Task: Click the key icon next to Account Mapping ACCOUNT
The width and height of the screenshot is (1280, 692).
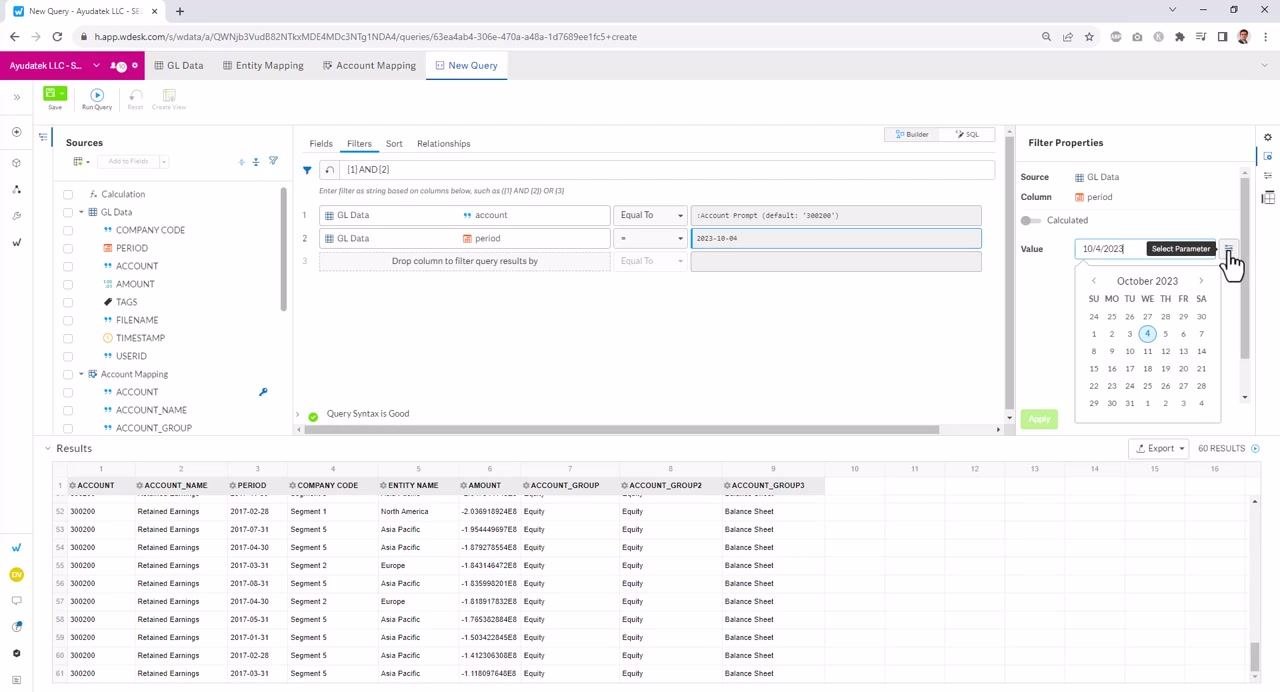Action: click(x=263, y=392)
